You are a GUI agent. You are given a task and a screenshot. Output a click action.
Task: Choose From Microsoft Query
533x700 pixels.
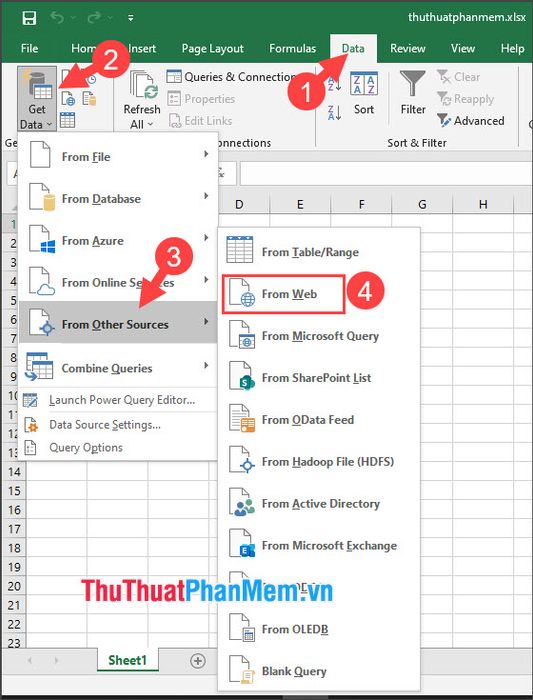pos(319,336)
